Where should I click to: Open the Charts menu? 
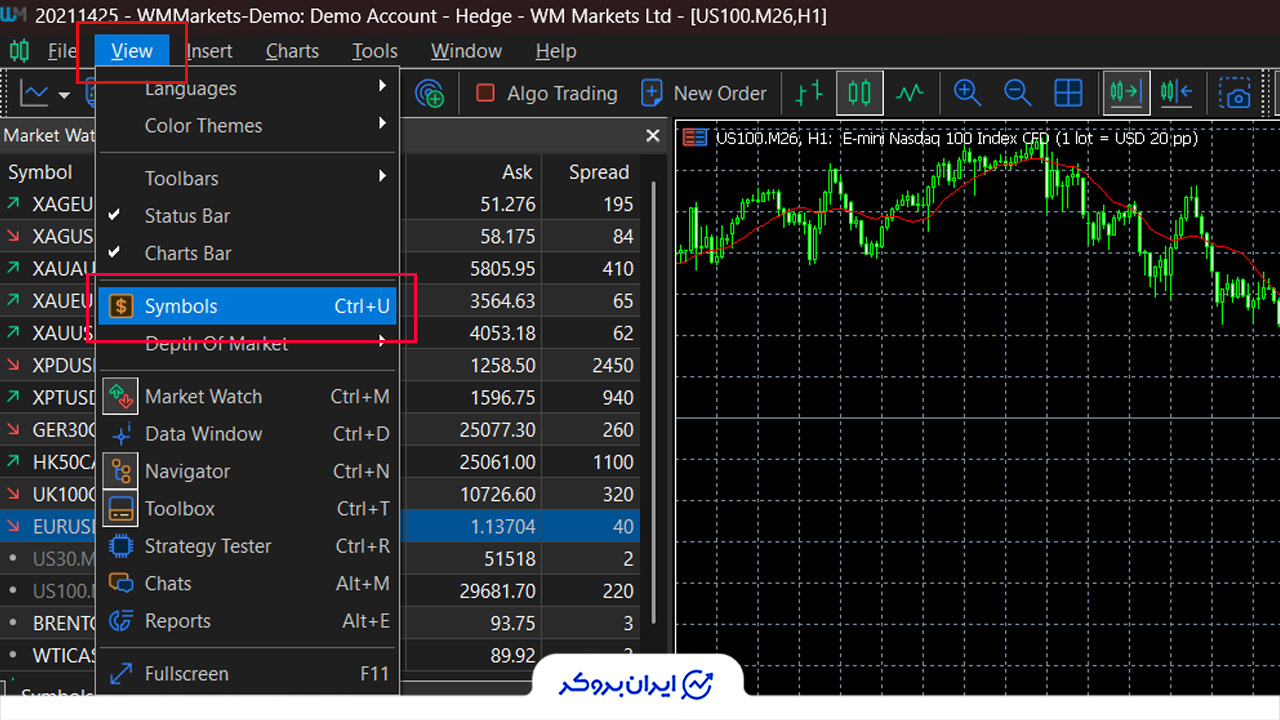tap(292, 51)
